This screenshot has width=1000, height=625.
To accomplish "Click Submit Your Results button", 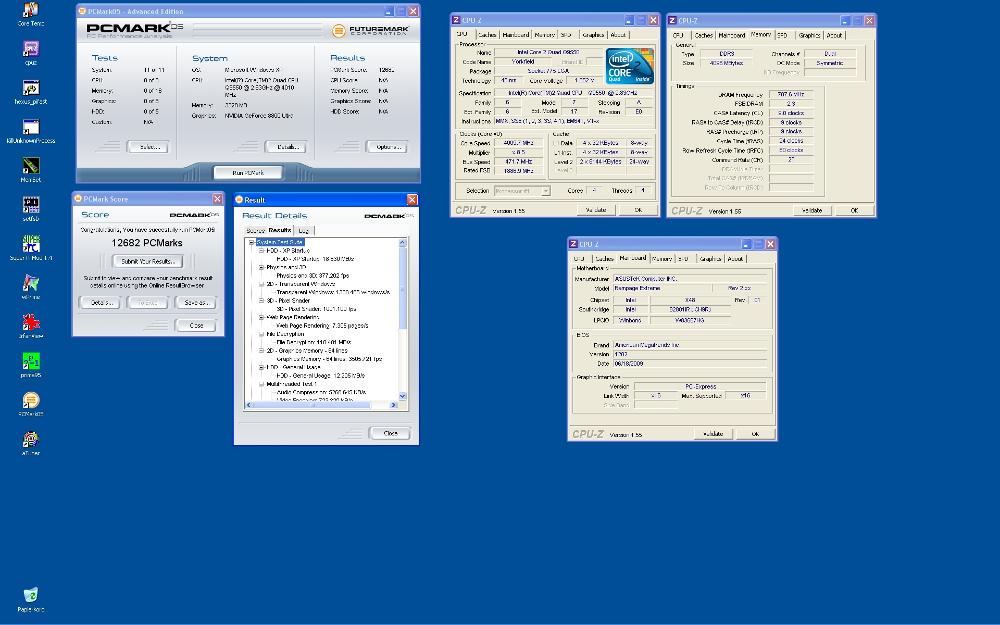I will [x=148, y=261].
